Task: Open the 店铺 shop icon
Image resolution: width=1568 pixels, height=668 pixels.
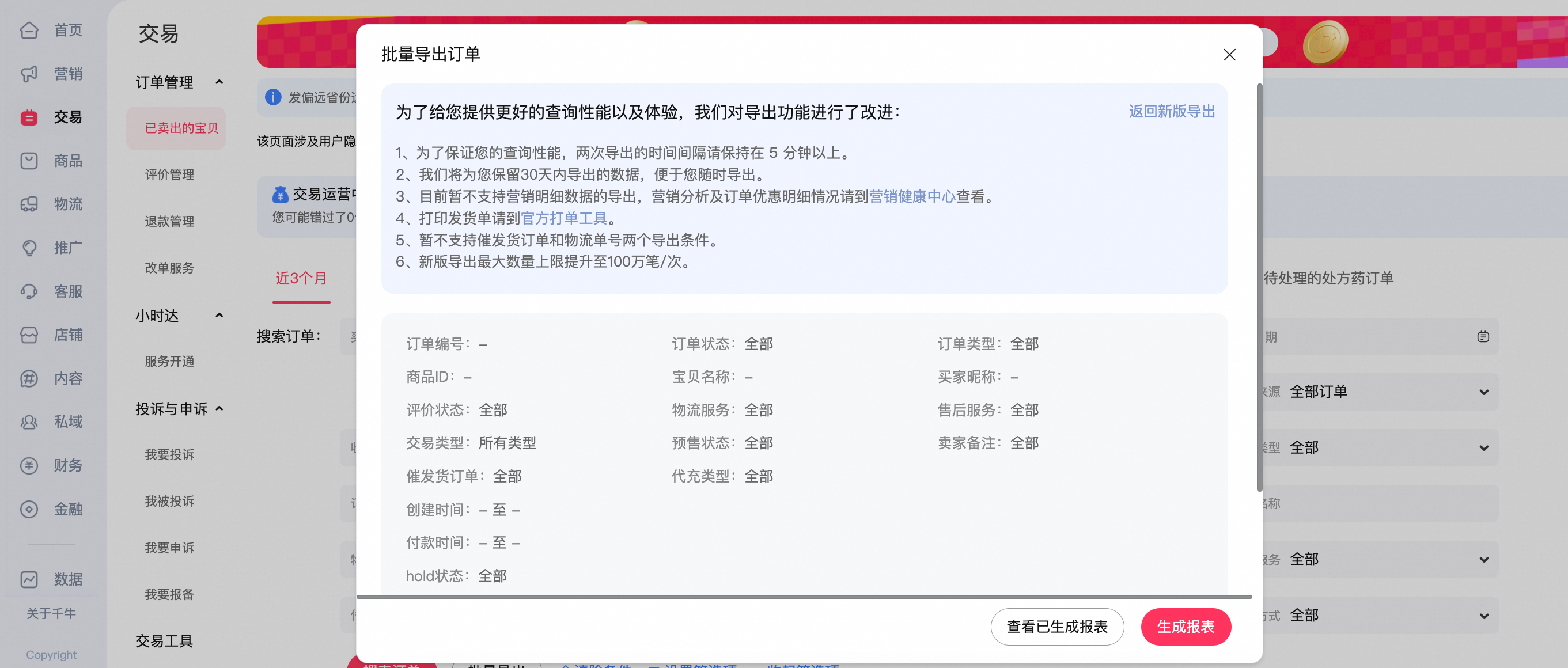Action: coord(29,335)
